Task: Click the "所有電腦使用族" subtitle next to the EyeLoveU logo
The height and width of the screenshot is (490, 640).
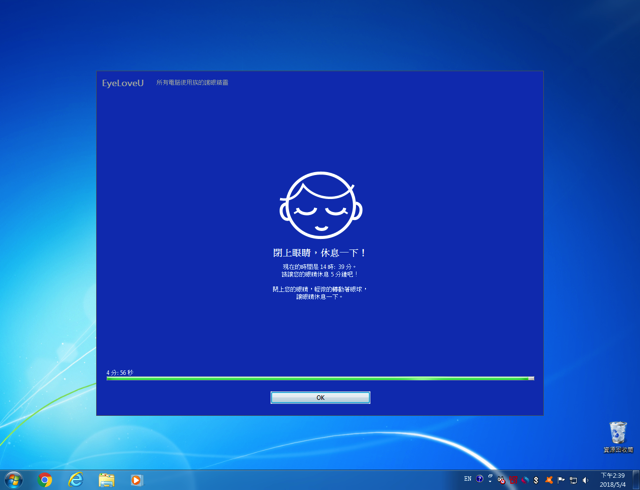Action: coord(192,82)
